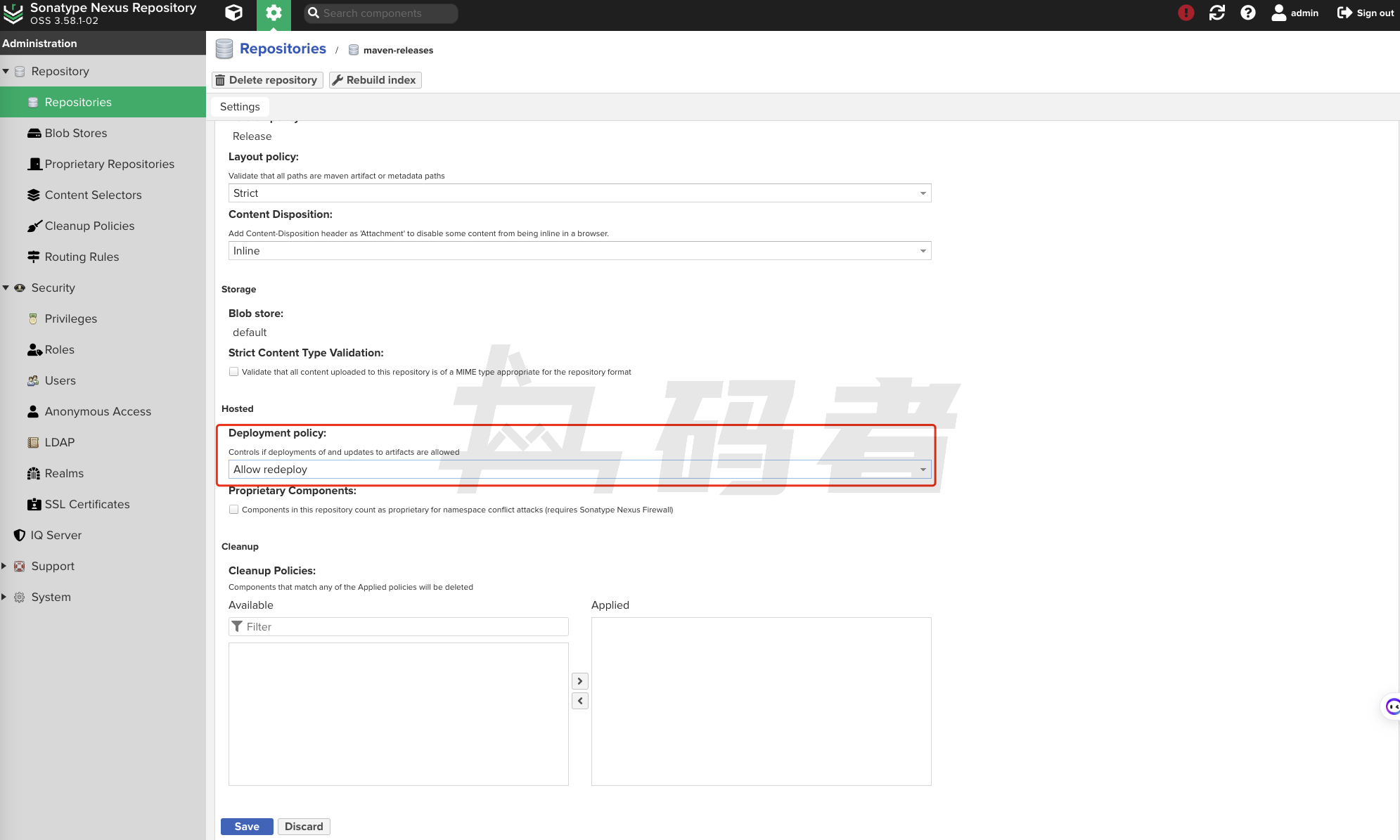Click the Administration gear icon
Screen dimensions: 1400x840
click(274, 13)
